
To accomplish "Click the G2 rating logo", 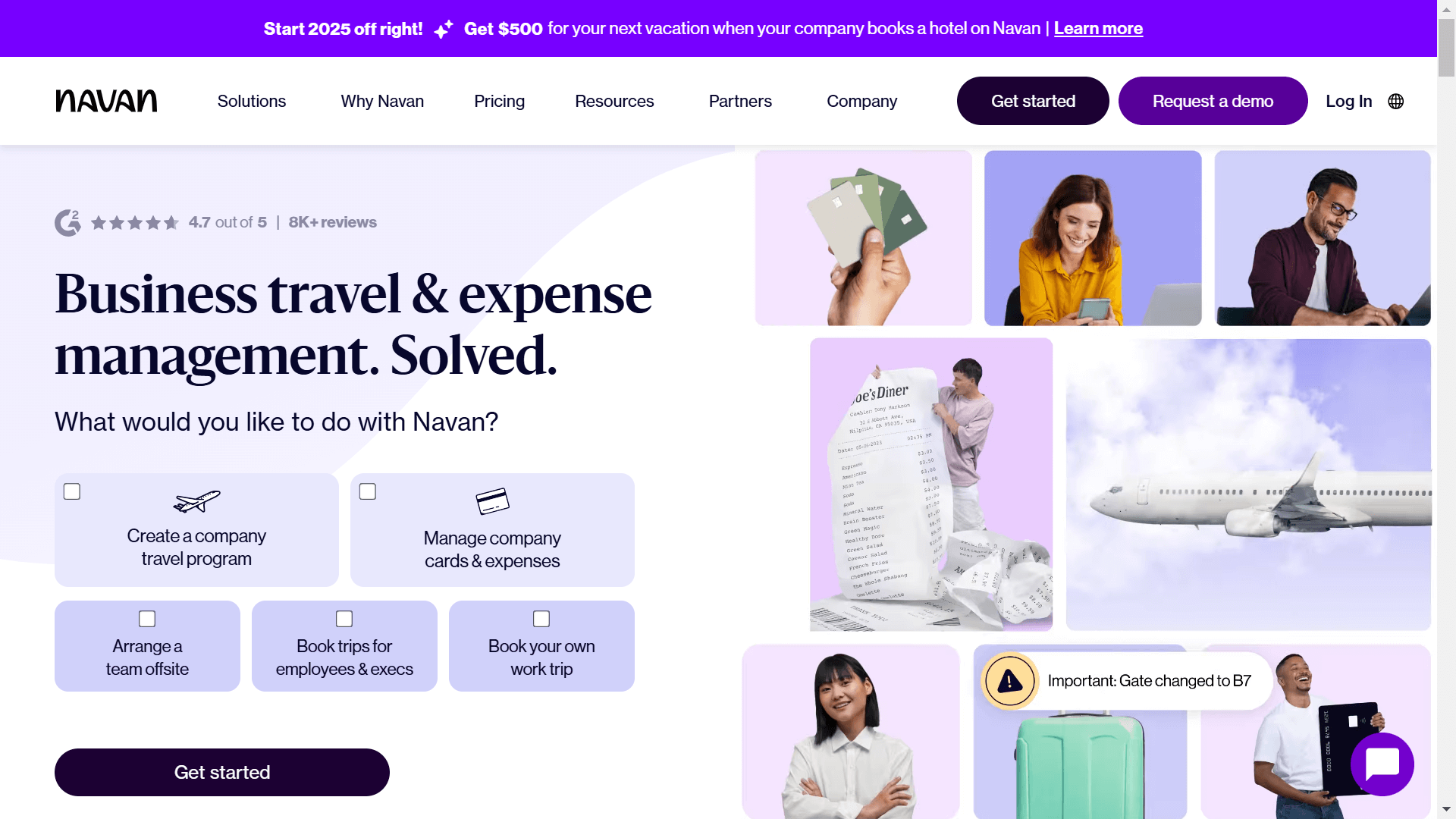I will 67,222.
